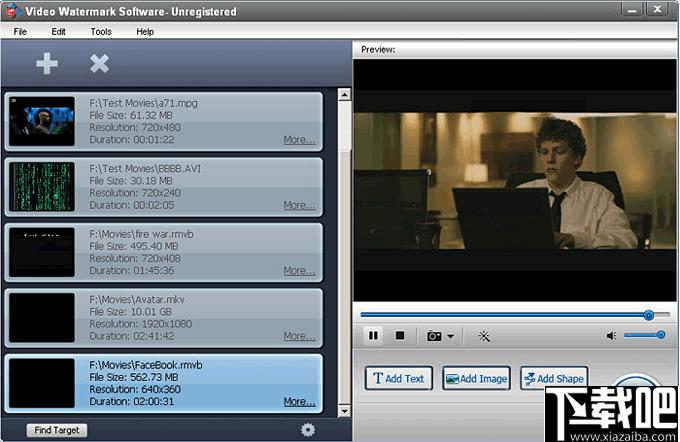Click the text F:\Test Movies\BBBB.AVI
The image size is (680, 442).
pyautogui.click(x=145, y=169)
